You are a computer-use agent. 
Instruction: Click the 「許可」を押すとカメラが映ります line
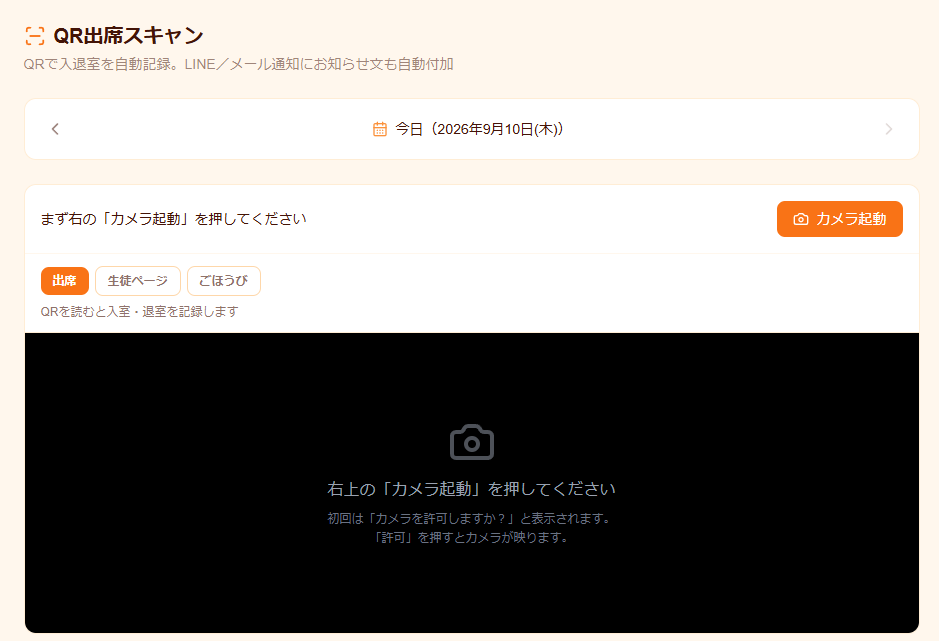(x=472, y=537)
